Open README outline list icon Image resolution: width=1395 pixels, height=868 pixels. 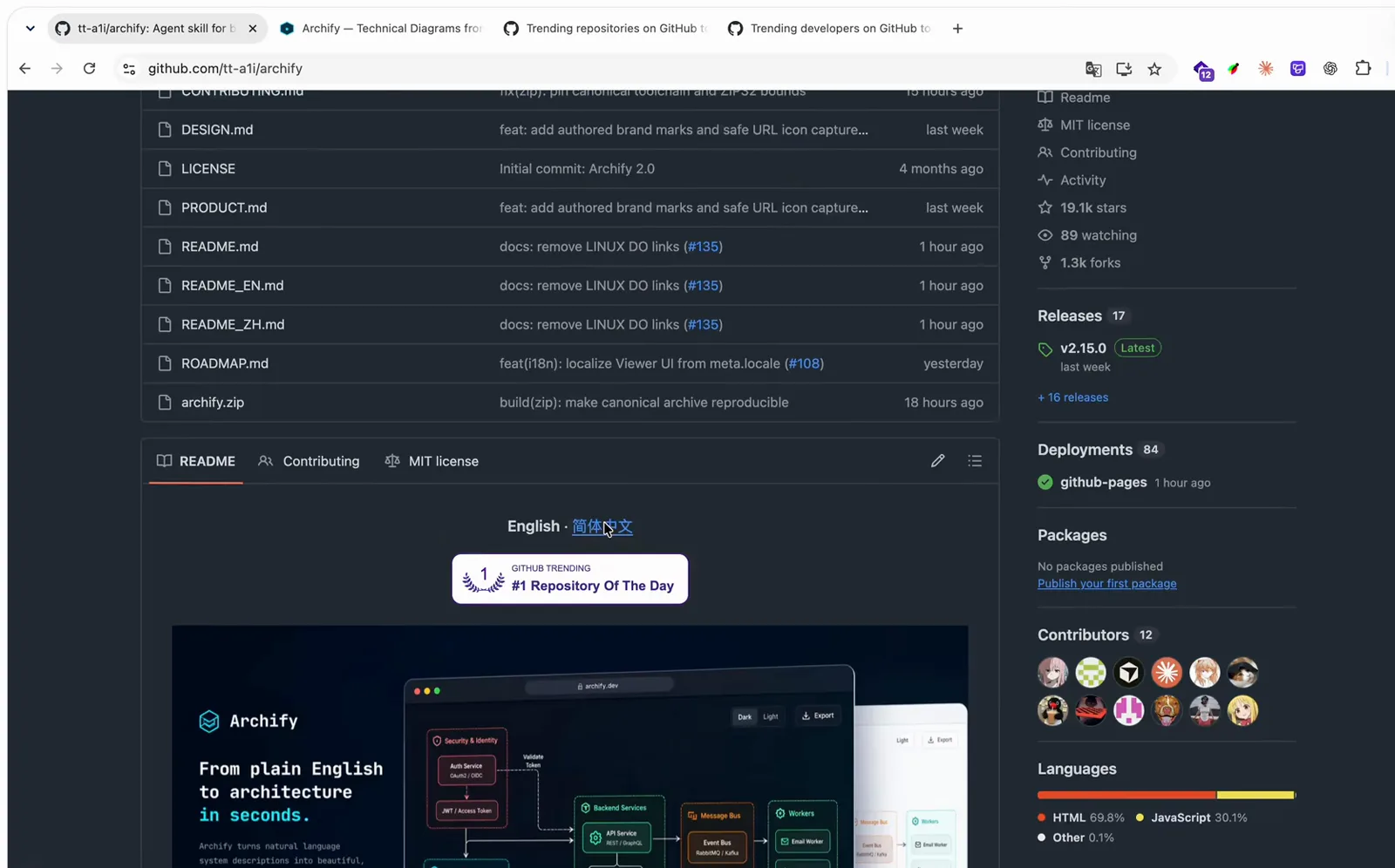pyautogui.click(x=975, y=461)
